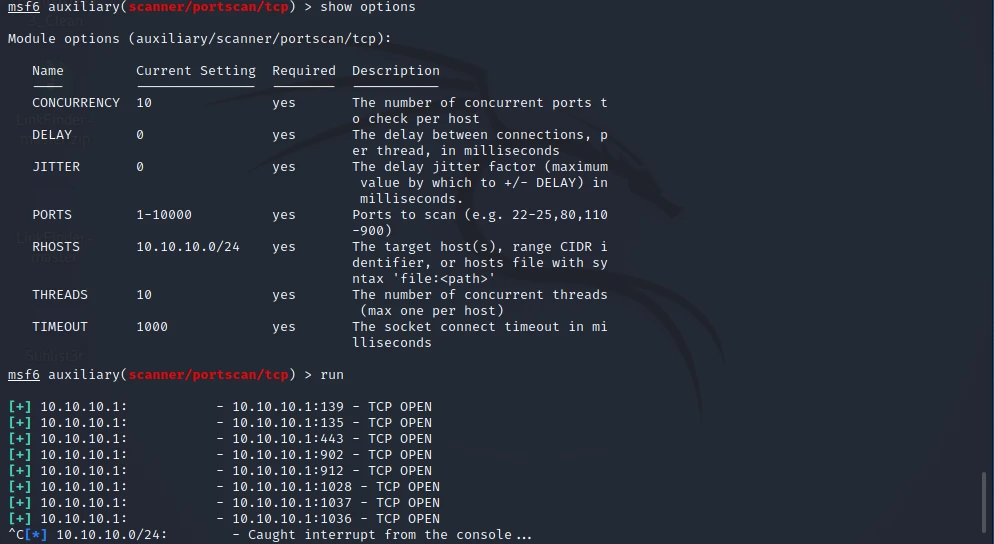The width and height of the screenshot is (994, 544).
Task: Click the 'Module options' heading line
Action: point(200,39)
